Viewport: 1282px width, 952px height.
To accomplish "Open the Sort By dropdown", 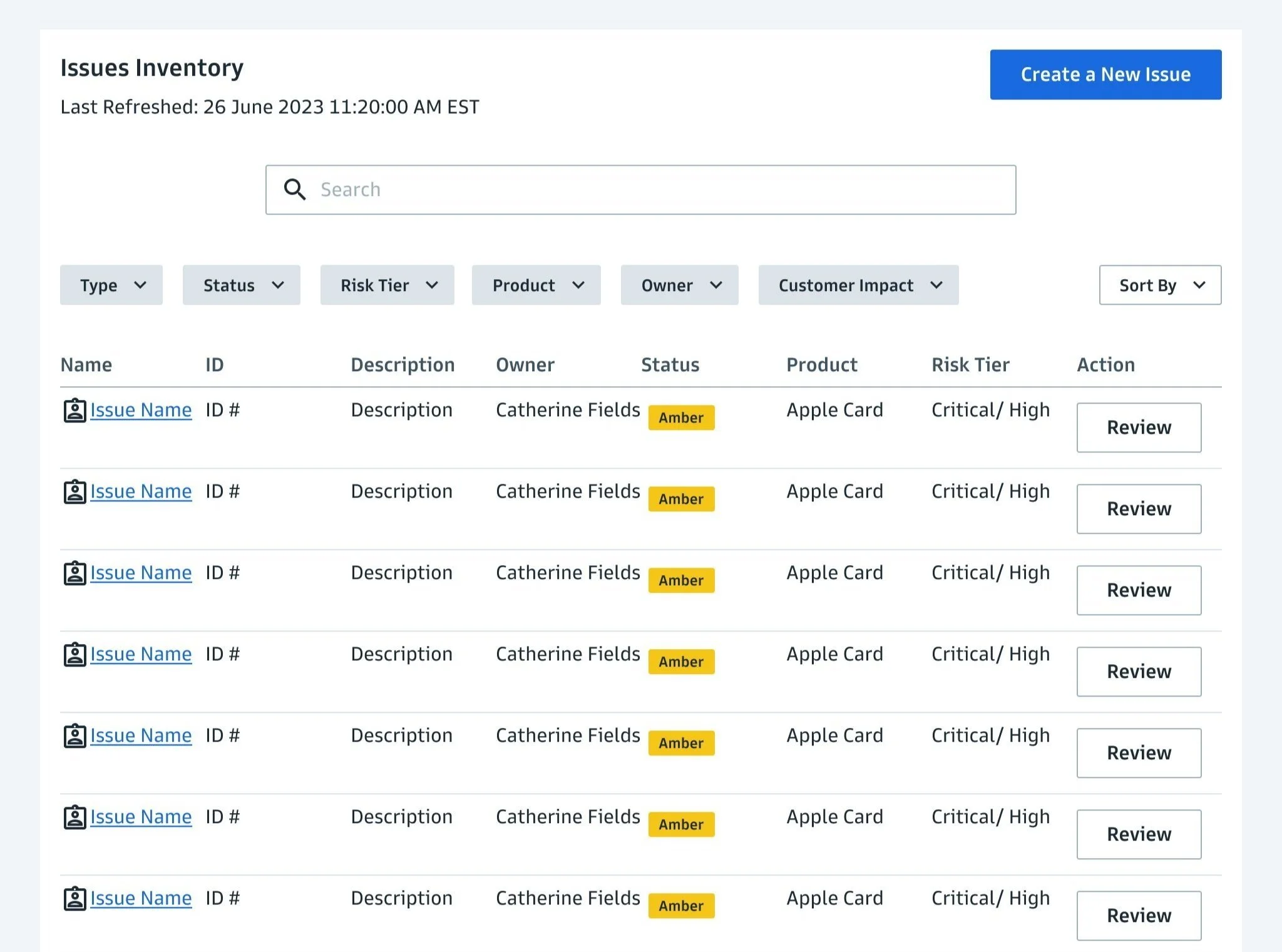I will [1161, 285].
